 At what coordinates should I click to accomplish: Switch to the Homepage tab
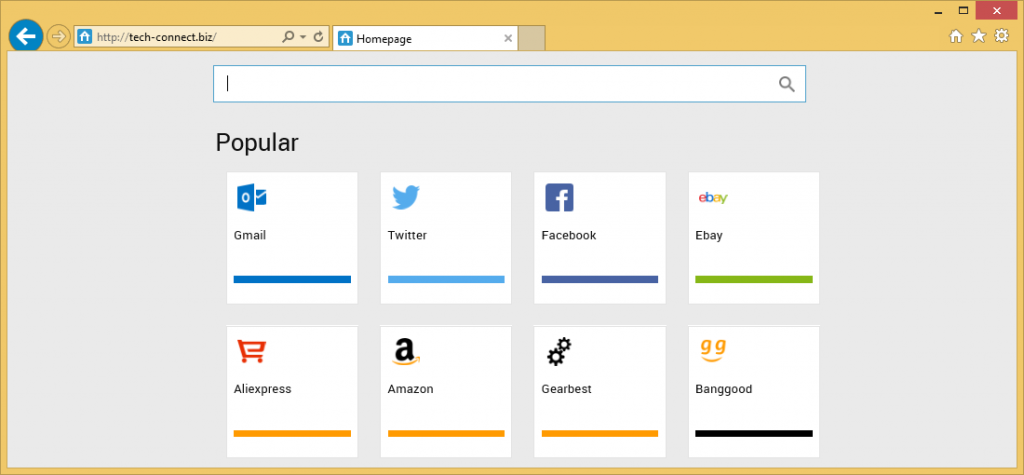(x=420, y=39)
